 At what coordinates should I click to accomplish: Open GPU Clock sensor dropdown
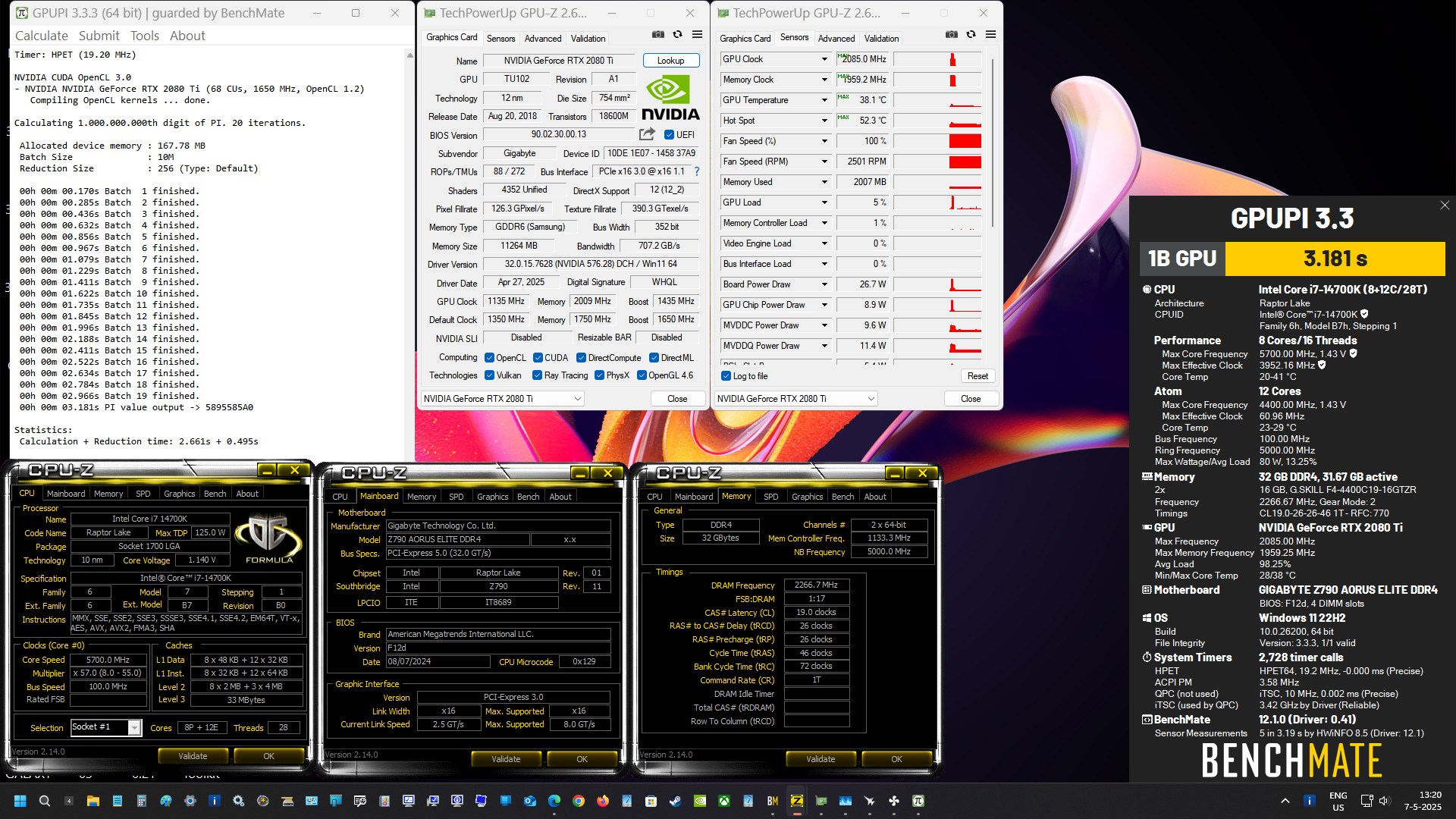(x=824, y=59)
